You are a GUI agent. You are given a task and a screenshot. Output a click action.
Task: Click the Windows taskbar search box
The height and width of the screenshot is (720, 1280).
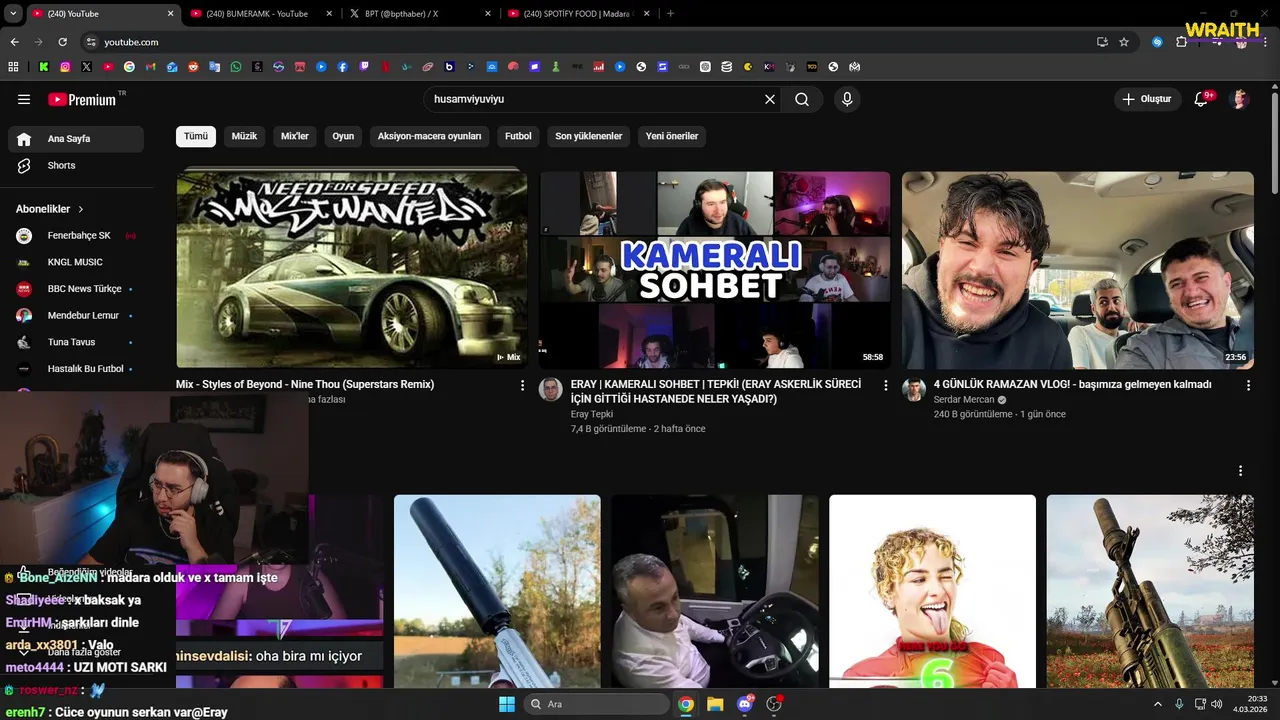click(x=597, y=704)
